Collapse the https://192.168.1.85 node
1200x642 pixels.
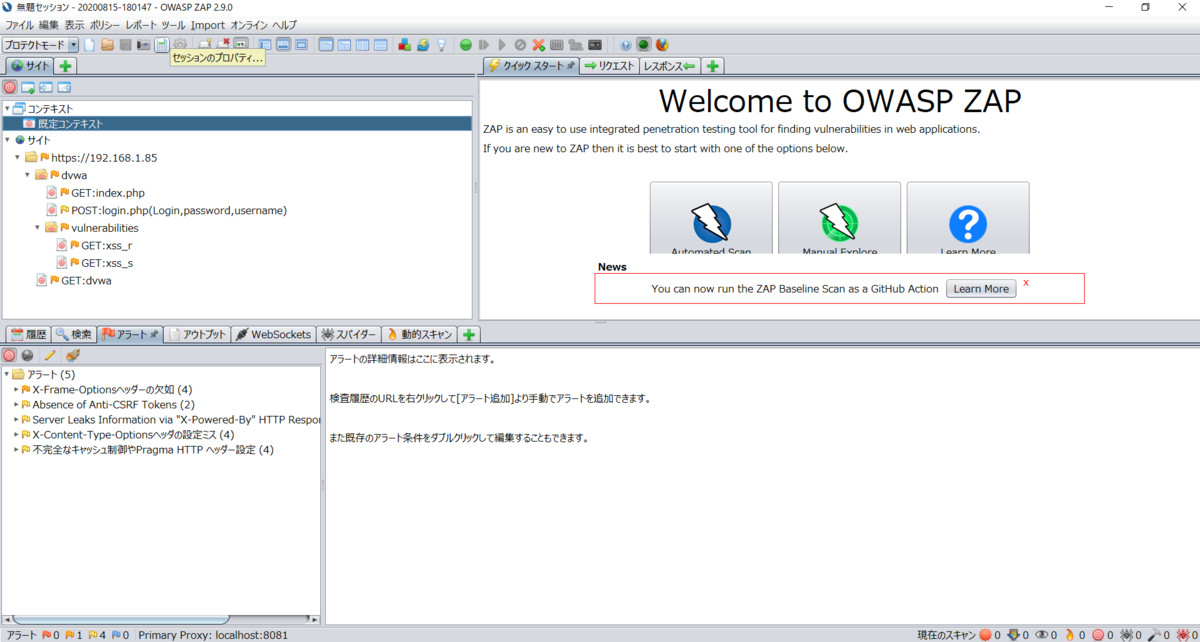[x=17, y=158]
